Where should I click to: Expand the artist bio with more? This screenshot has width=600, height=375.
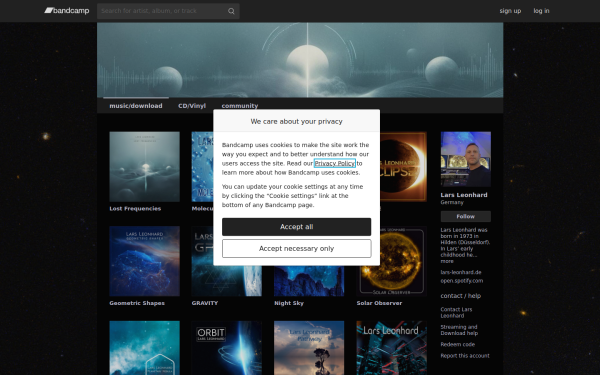pyautogui.click(x=447, y=261)
